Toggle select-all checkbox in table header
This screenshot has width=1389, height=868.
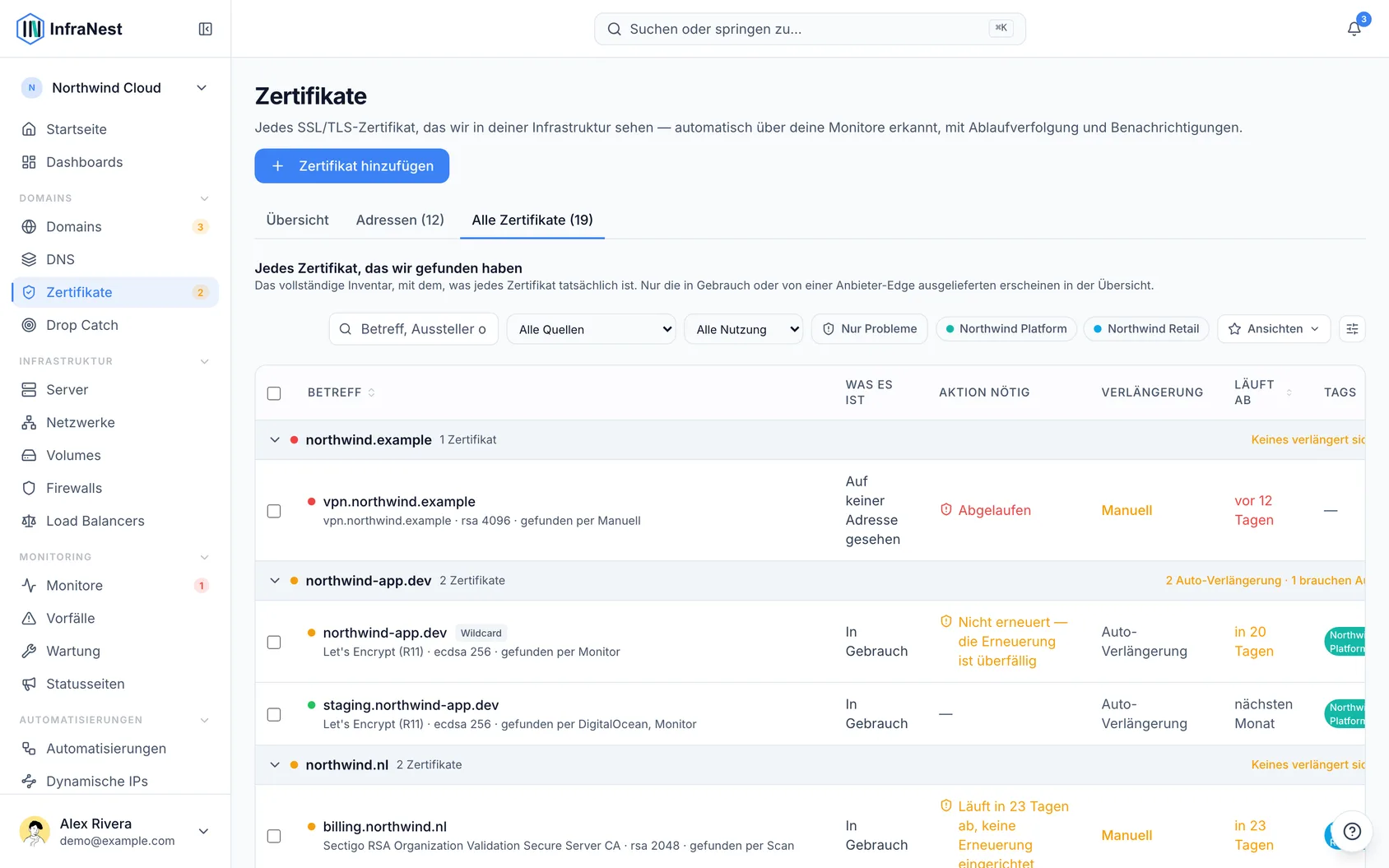pos(274,393)
